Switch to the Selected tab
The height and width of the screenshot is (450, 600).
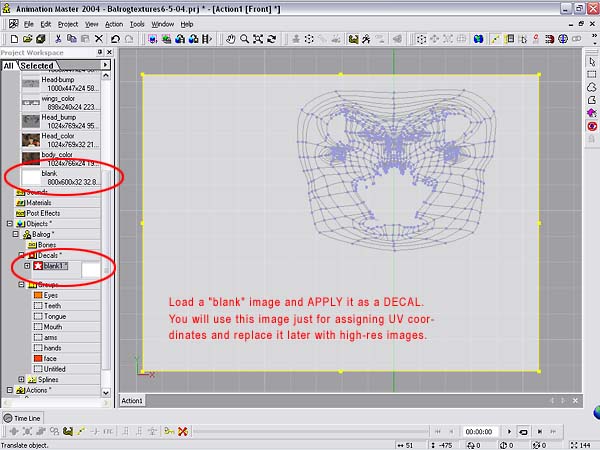[37, 65]
